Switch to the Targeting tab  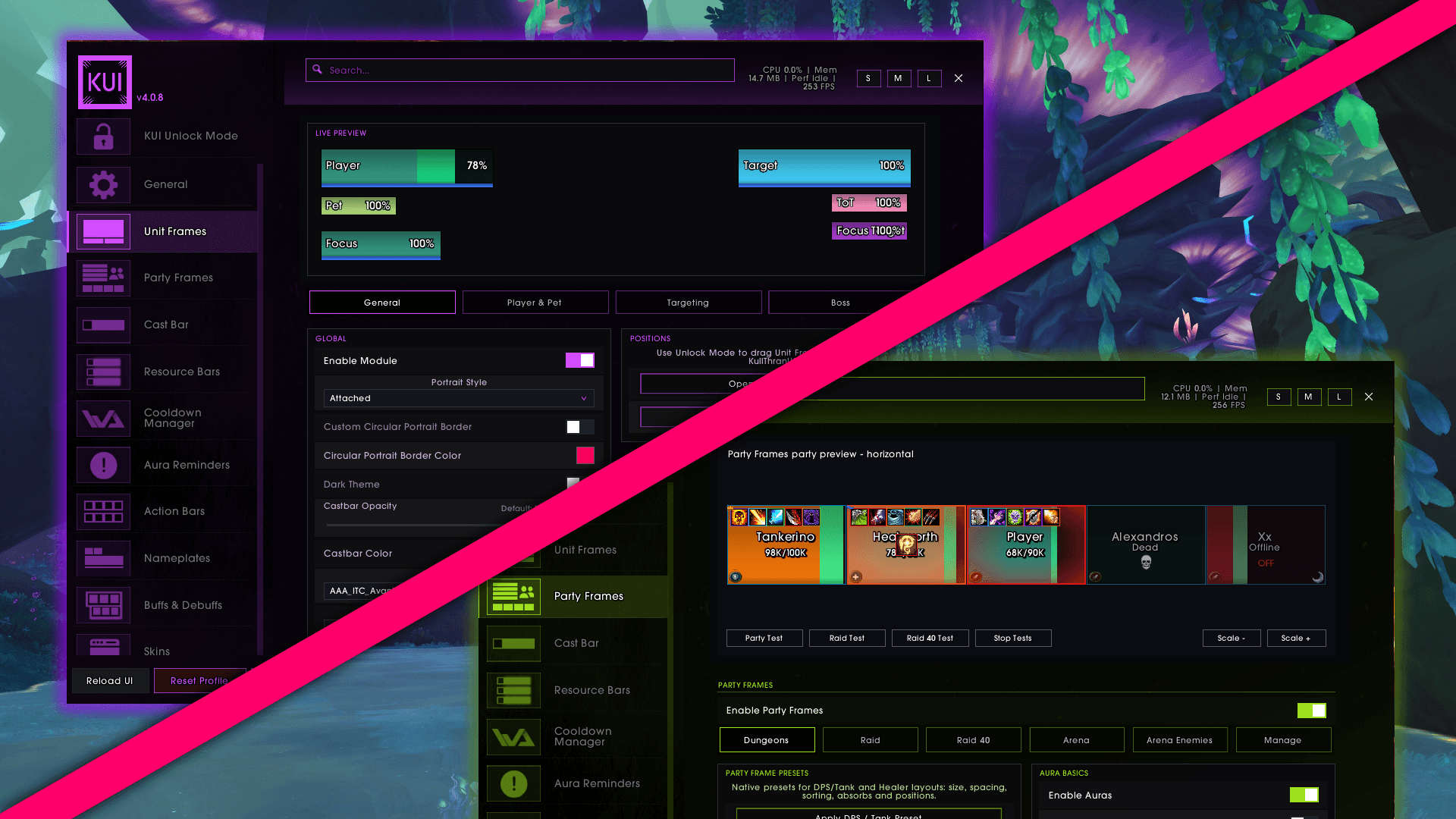(688, 303)
